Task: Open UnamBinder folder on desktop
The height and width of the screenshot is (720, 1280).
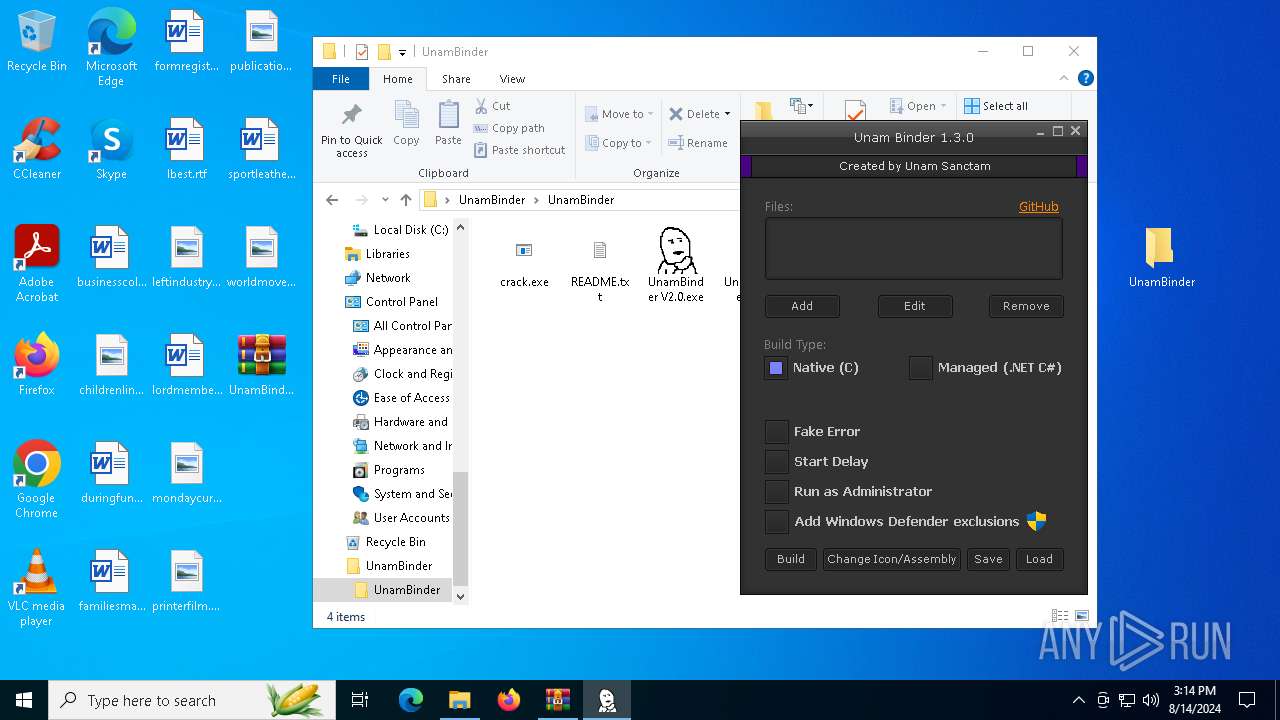Action: (x=1162, y=258)
